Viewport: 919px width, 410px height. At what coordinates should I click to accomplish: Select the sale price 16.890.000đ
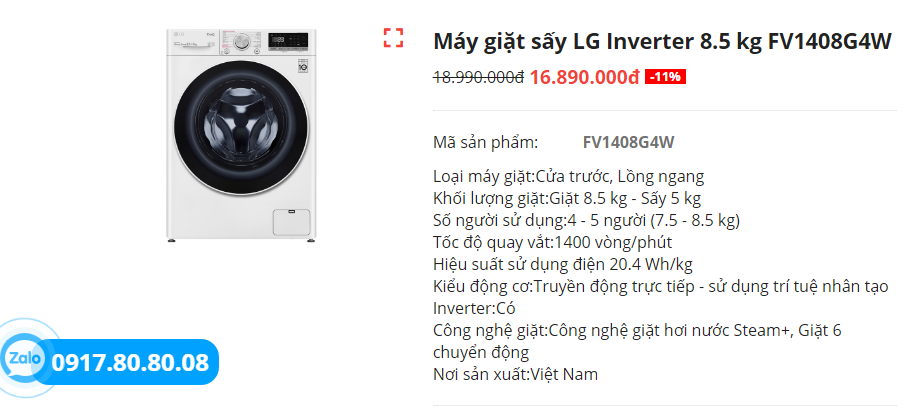coord(584,77)
